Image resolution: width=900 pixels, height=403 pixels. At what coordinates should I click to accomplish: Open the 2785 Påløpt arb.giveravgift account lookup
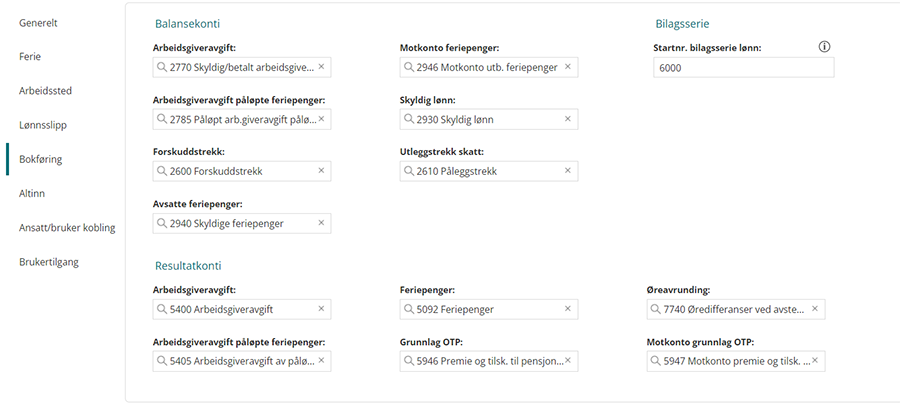click(x=242, y=119)
